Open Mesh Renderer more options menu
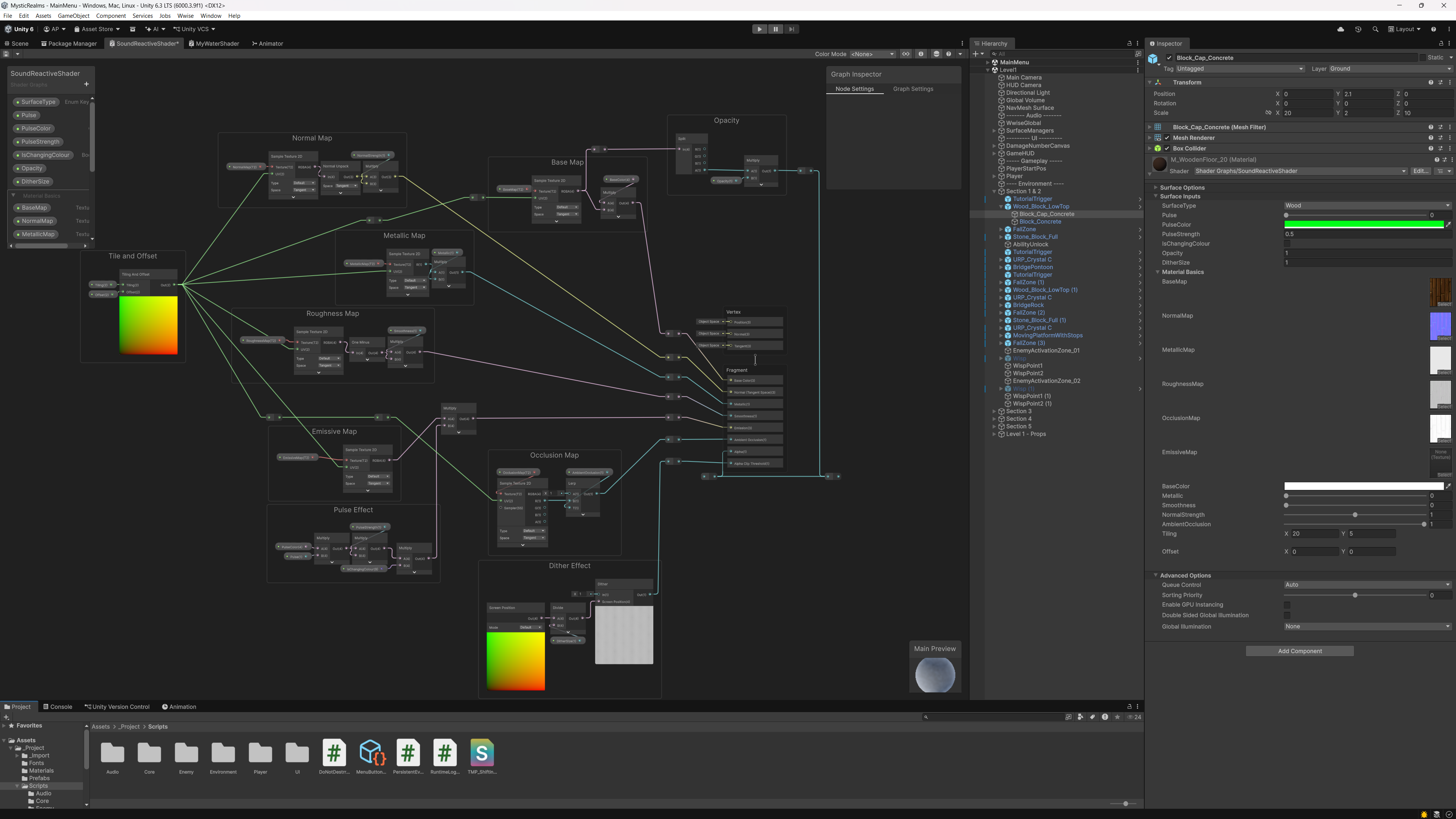 click(1450, 138)
